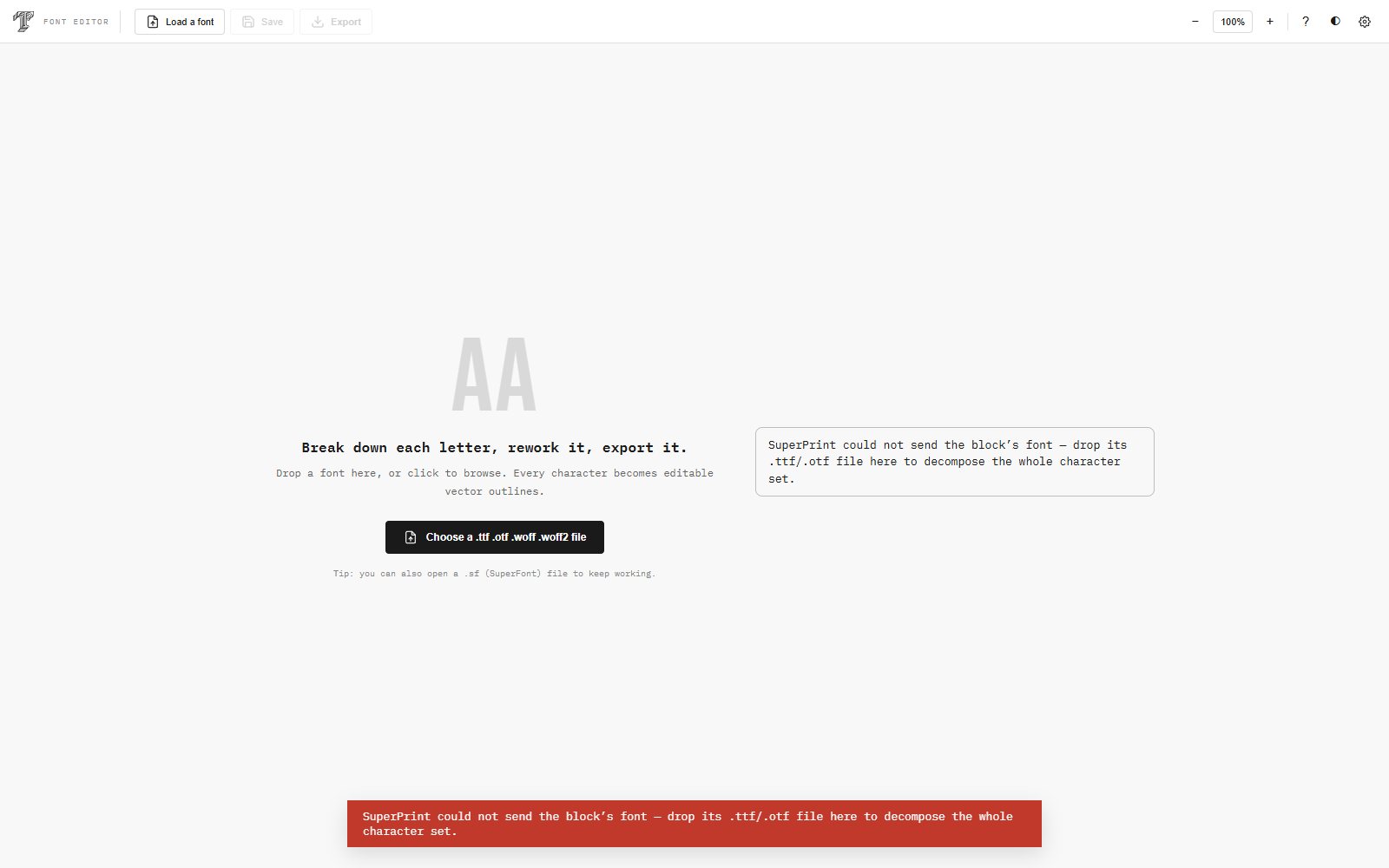Image resolution: width=1389 pixels, height=868 pixels.
Task: Click the large AA drop zone graphic
Action: coord(495,375)
